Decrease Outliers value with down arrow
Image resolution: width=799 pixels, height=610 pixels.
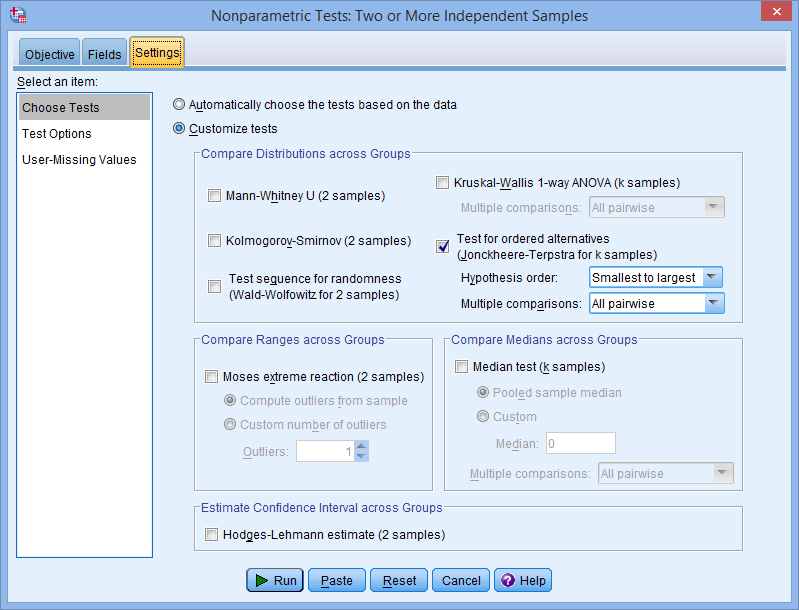(x=361, y=457)
